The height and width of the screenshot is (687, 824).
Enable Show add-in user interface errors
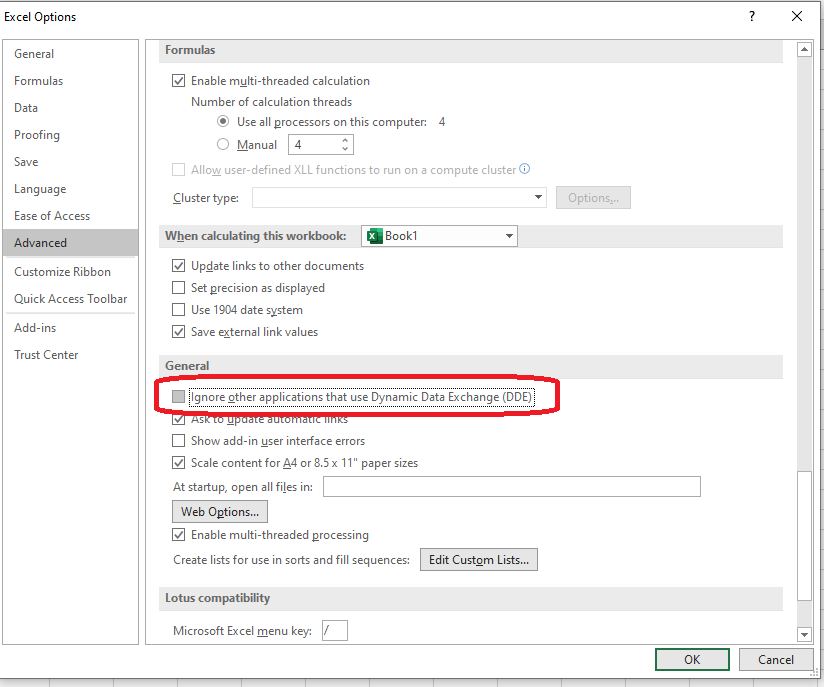(x=179, y=440)
